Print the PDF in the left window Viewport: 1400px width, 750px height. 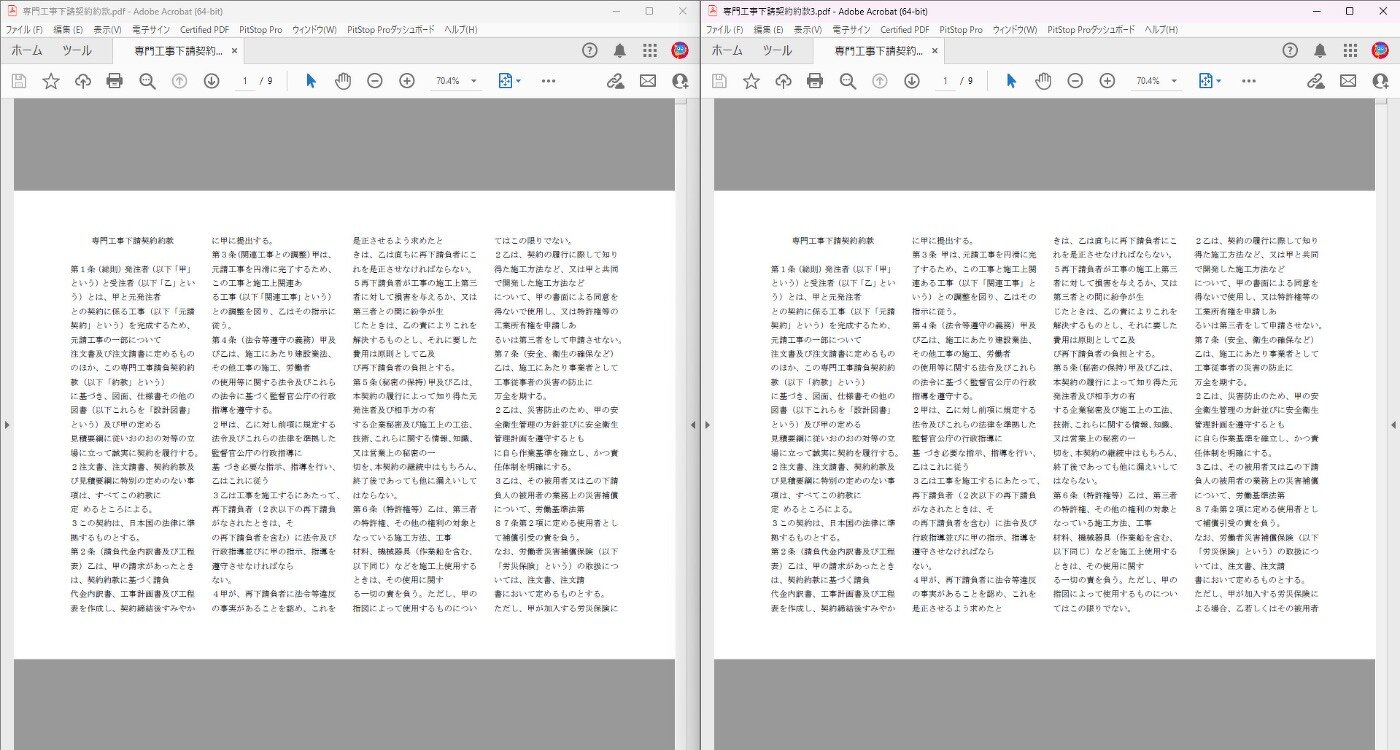[115, 81]
